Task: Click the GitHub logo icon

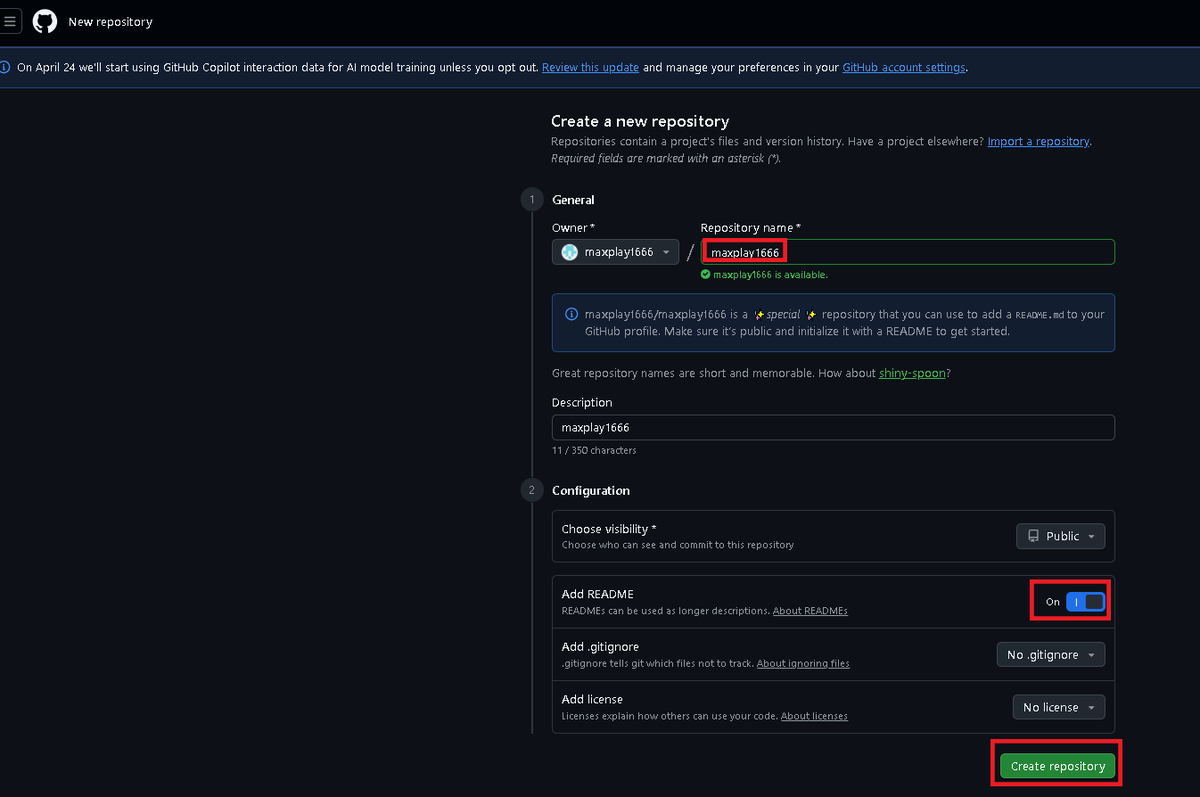Action: click(x=45, y=21)
